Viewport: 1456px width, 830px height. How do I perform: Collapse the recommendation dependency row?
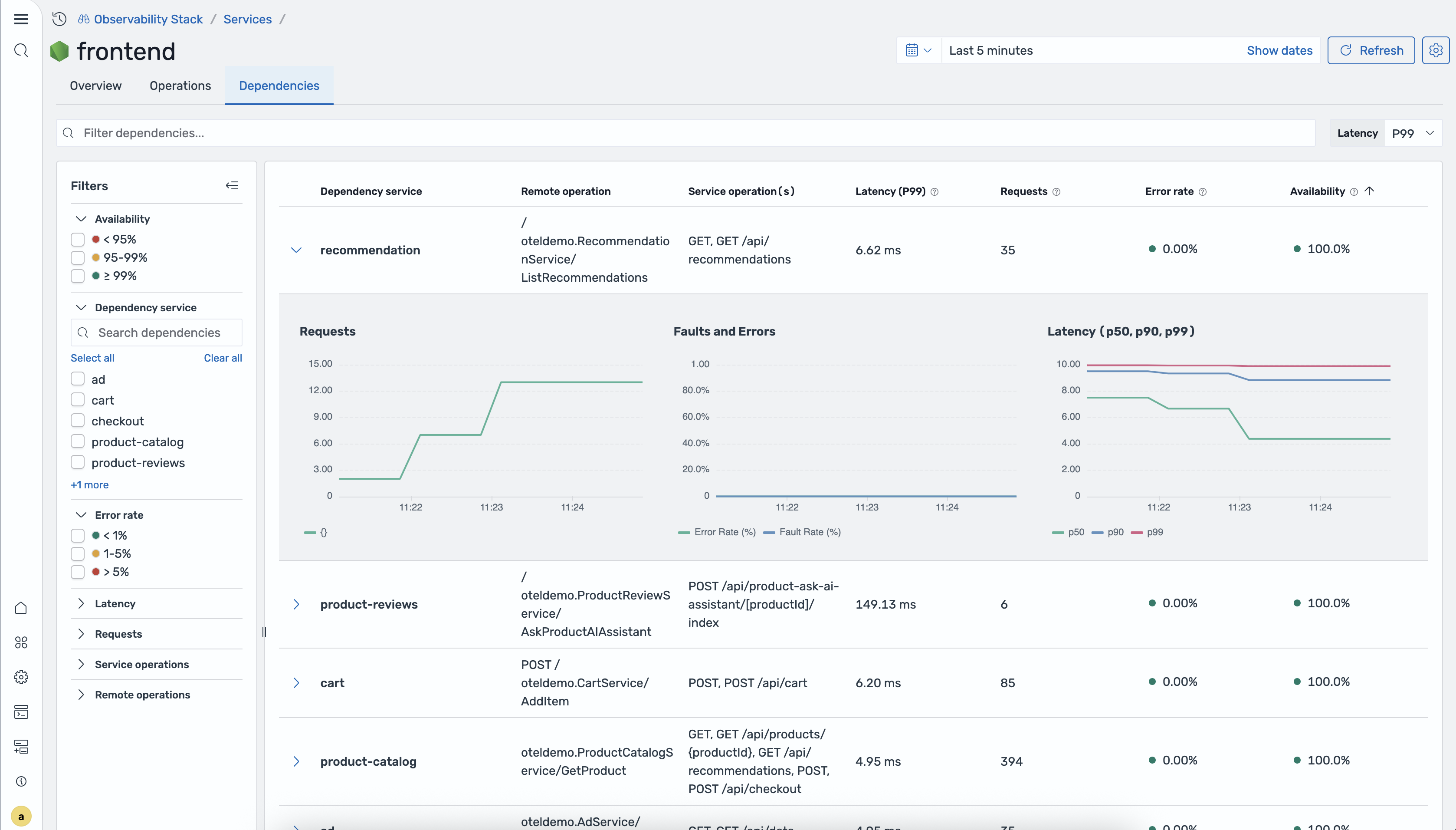coord(296,250)
